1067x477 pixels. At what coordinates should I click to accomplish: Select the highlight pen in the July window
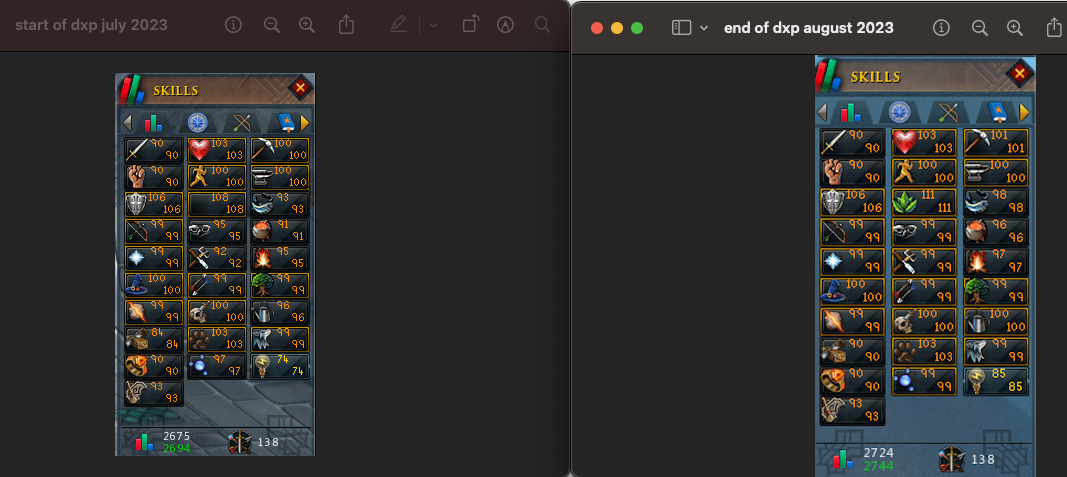[x=399, y=25]
